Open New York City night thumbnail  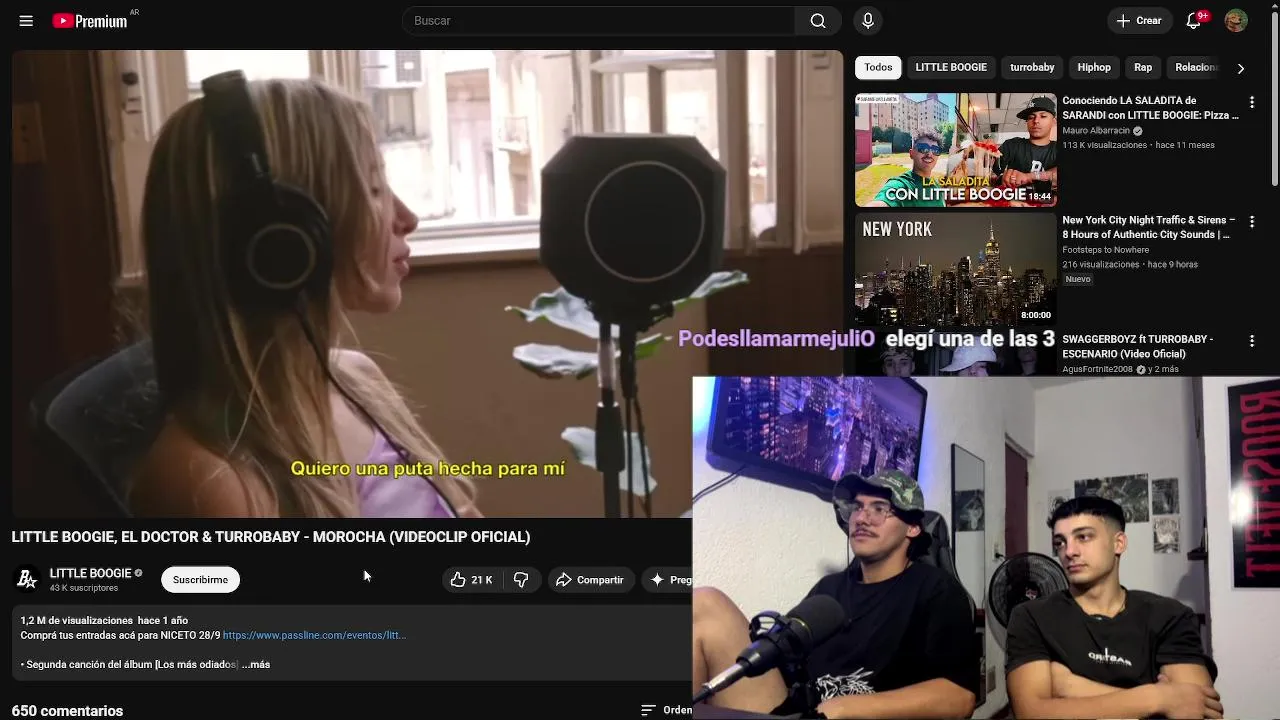955,269
